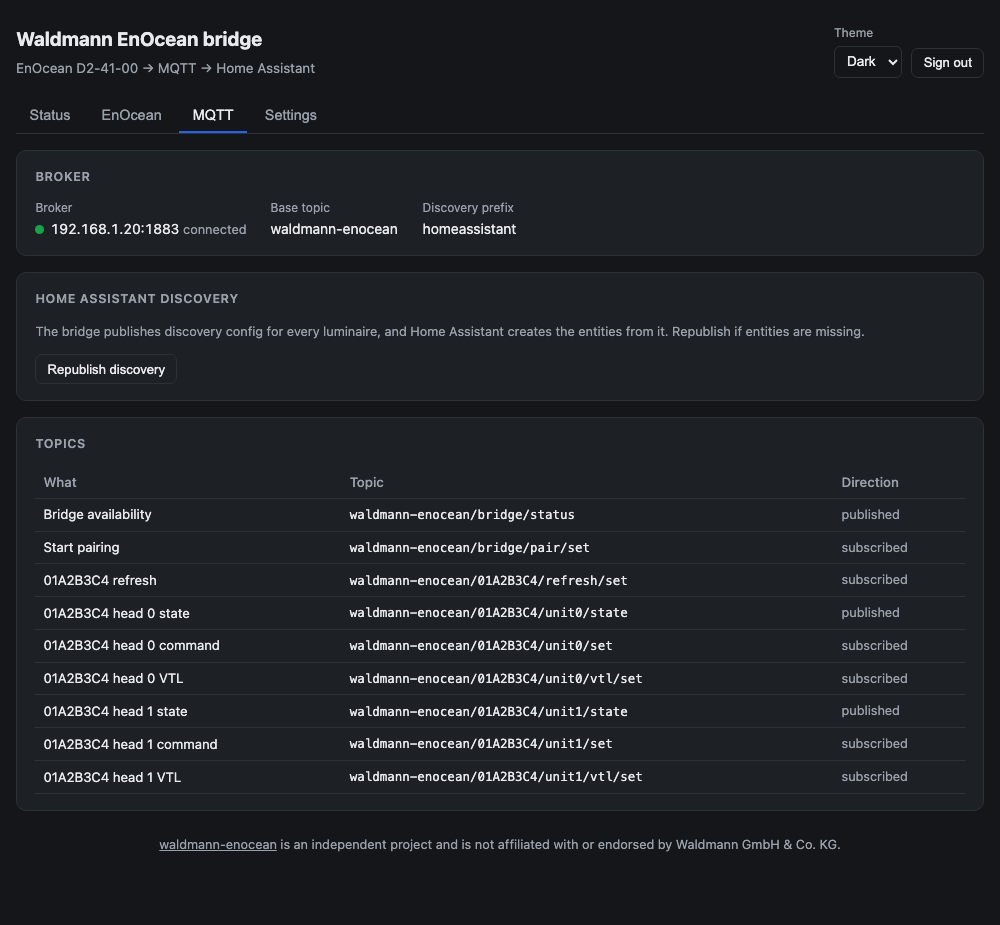Select topic waldmann-enocean/01A2B3C4/refresh/set
The image size is (1000, 925).
click(x=489, y=581)
